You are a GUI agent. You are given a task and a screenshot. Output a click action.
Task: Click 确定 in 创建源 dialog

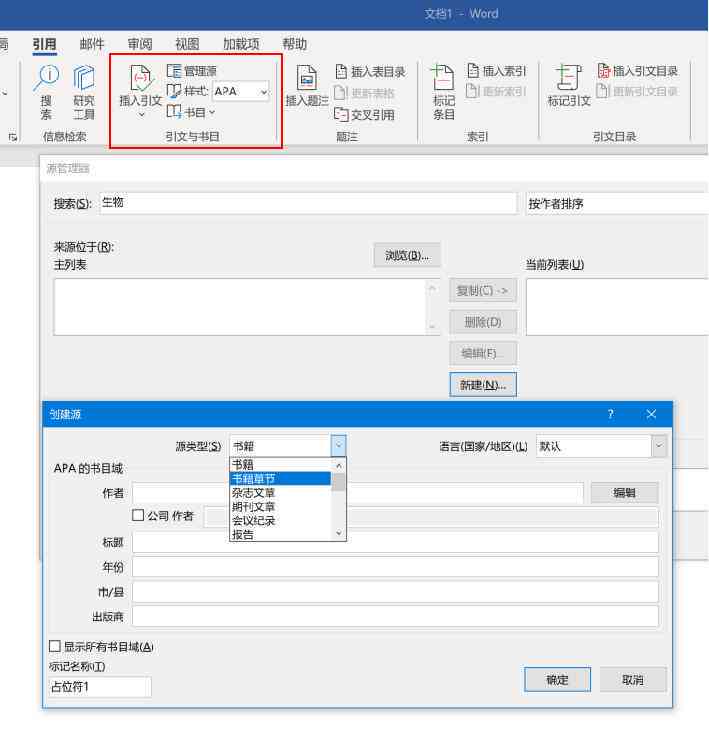click(557, 680)
